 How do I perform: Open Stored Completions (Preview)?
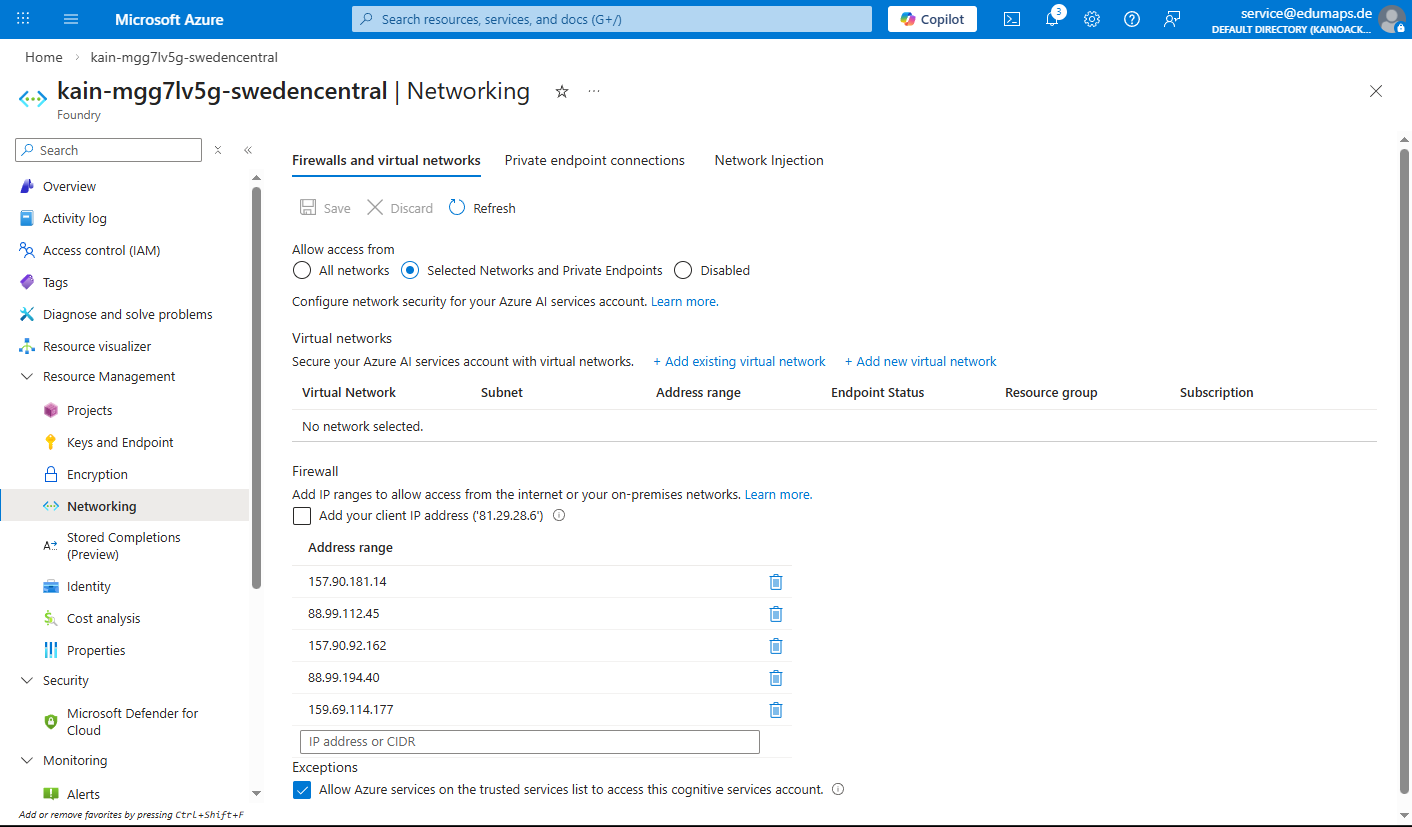click(x=125, y=546)
